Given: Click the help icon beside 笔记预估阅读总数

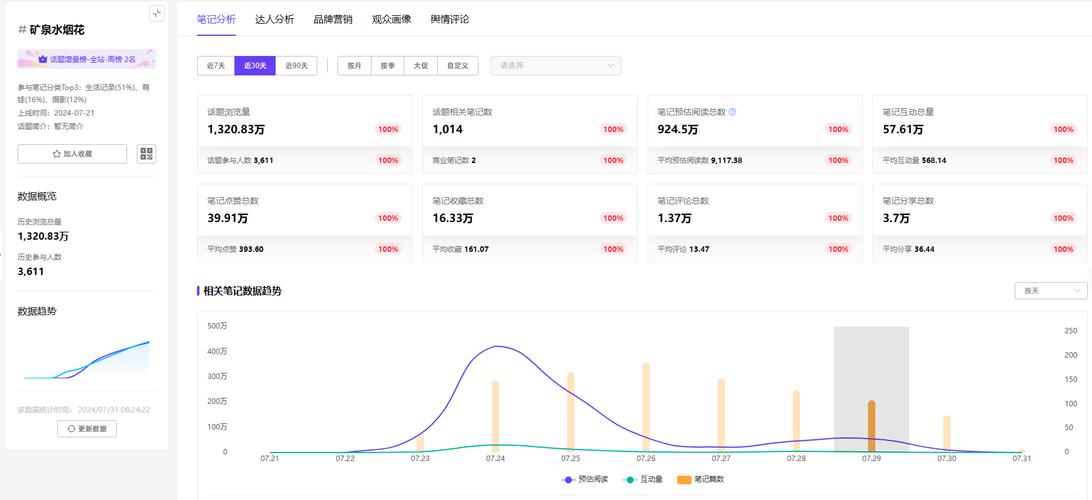Looking at the screenshot, I should coord(733,112).
